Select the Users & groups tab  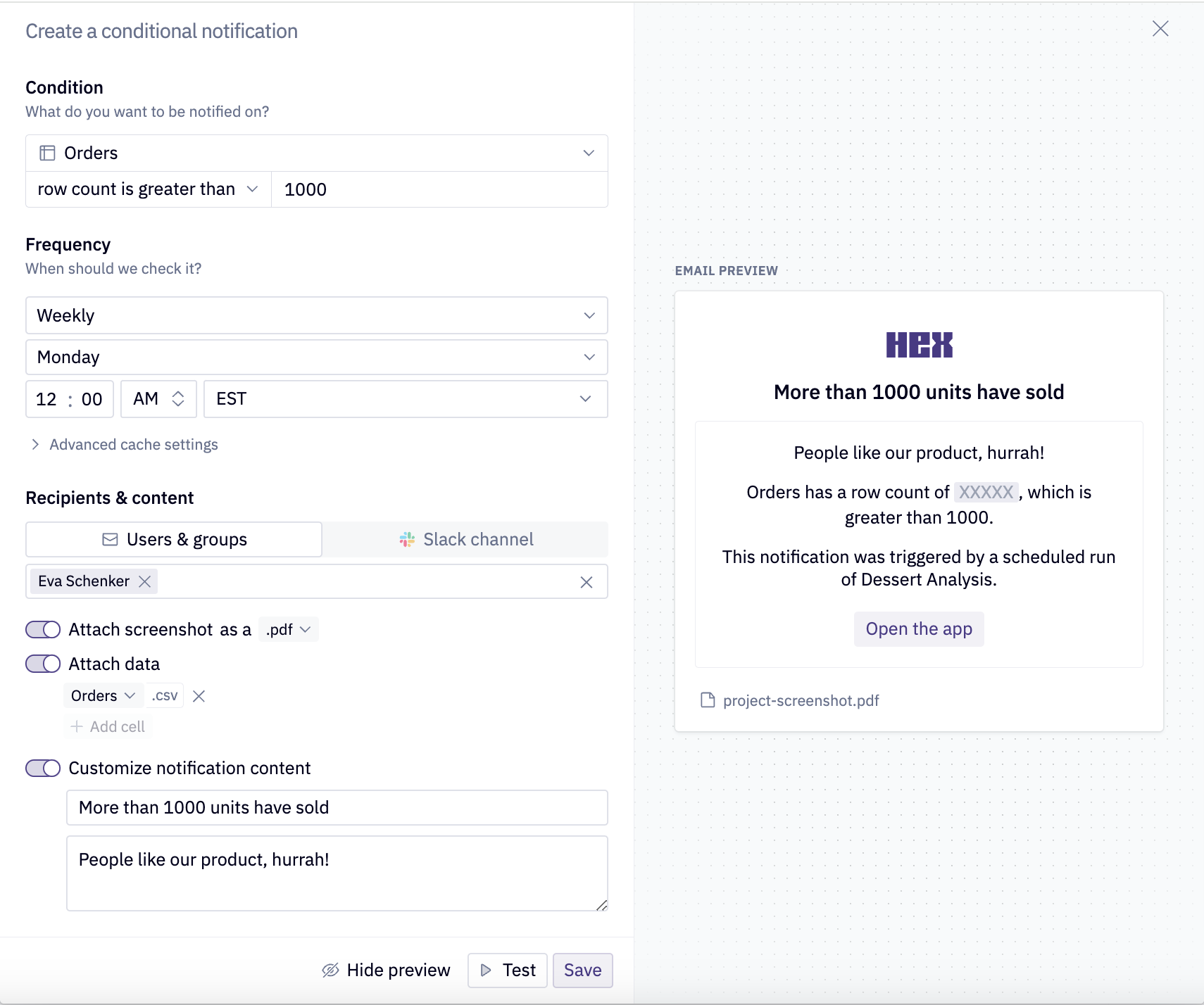tap(173, 539)
